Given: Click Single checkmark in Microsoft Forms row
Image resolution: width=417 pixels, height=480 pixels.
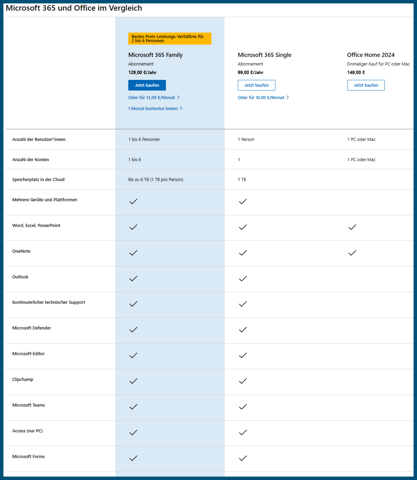Looking at the screenshot, I should click(x=243, y=458).
